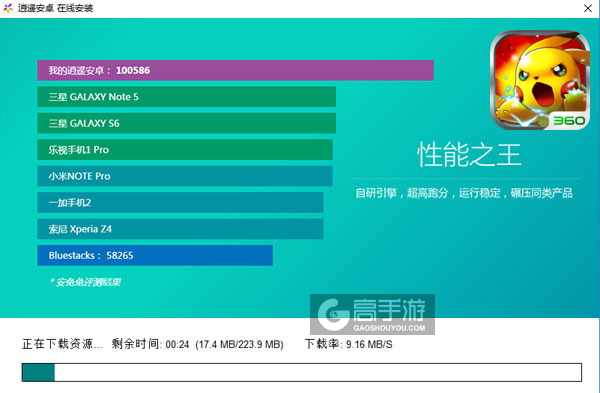This screenshot has width=600, height=393.
Task: Select the Bluestacks 58265 score bar
Action: [x=155, y=255]
